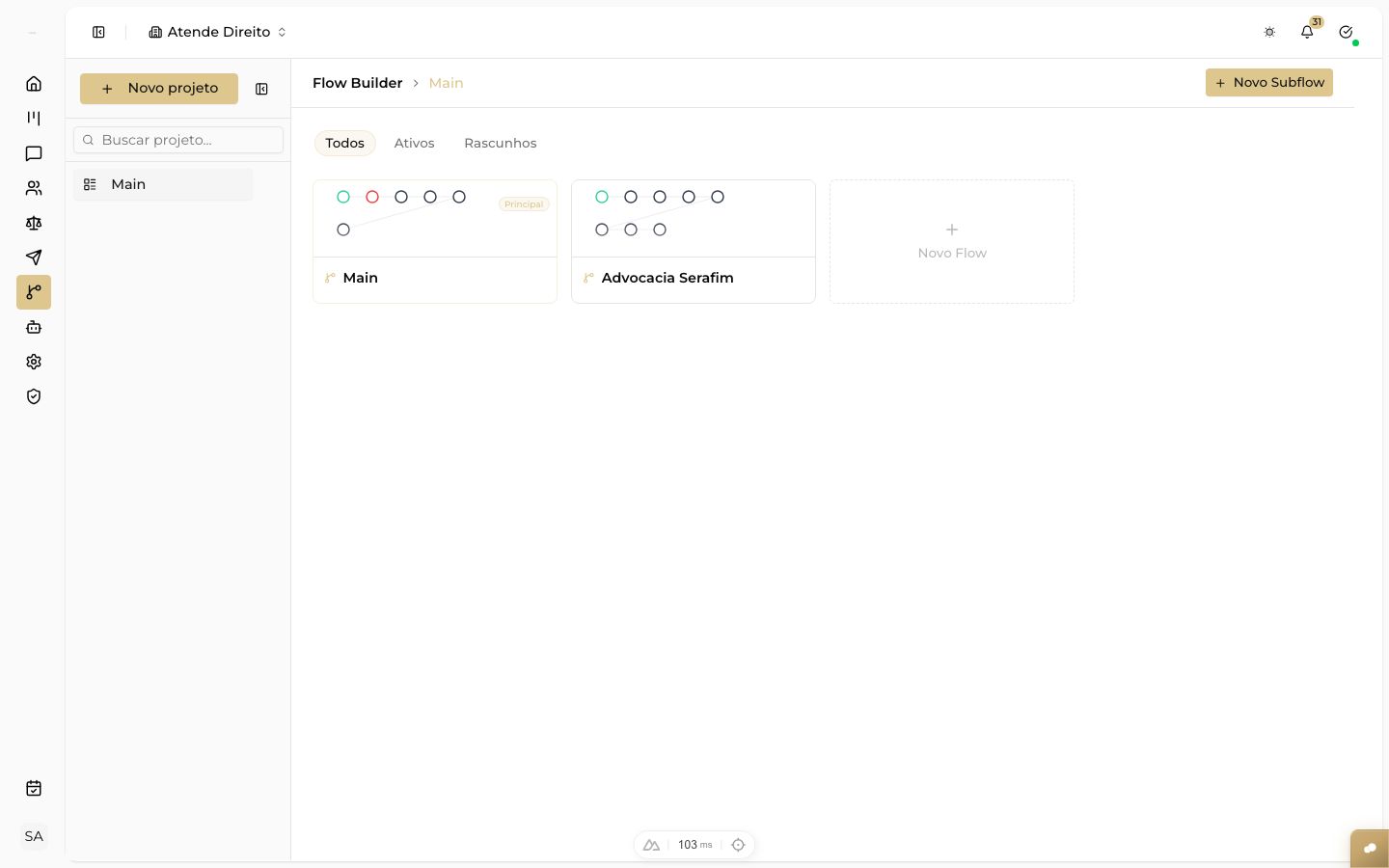Image resolution: width=1389 pixels, height=868 pixels.
Task: Open the contacts people icon in sidebar
Action: click(x=34, y=188)
